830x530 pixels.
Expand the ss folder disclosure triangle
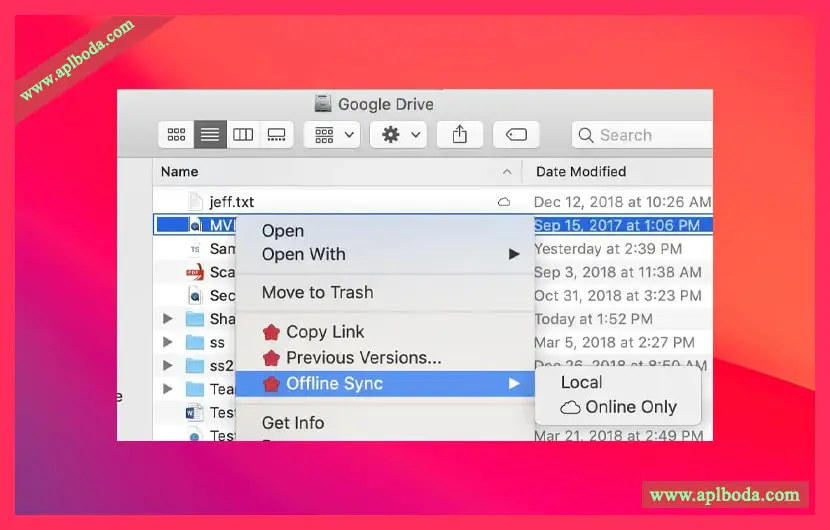click(168, 342)
